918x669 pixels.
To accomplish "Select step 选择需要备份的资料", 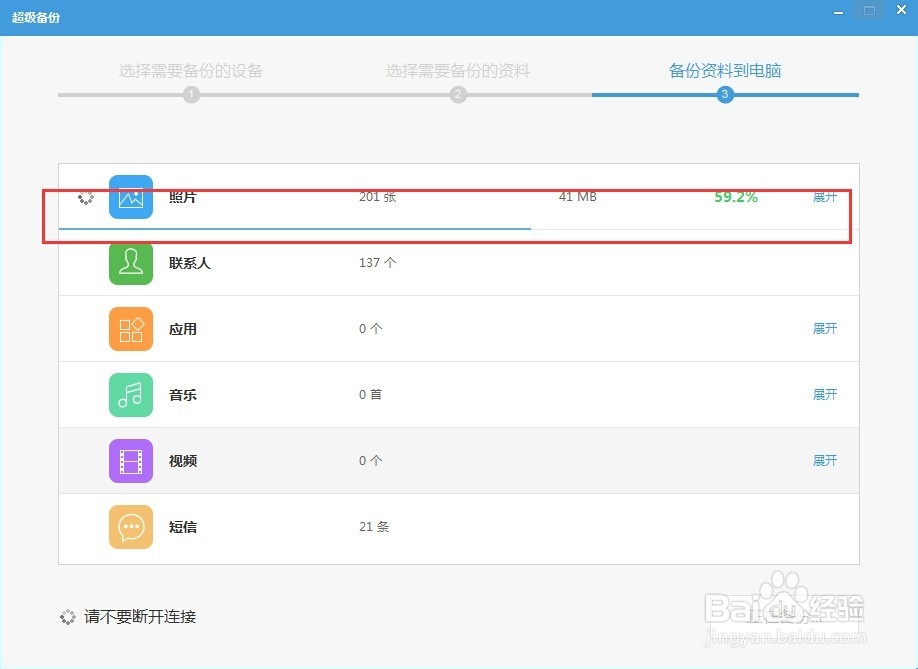I will 458,71.
